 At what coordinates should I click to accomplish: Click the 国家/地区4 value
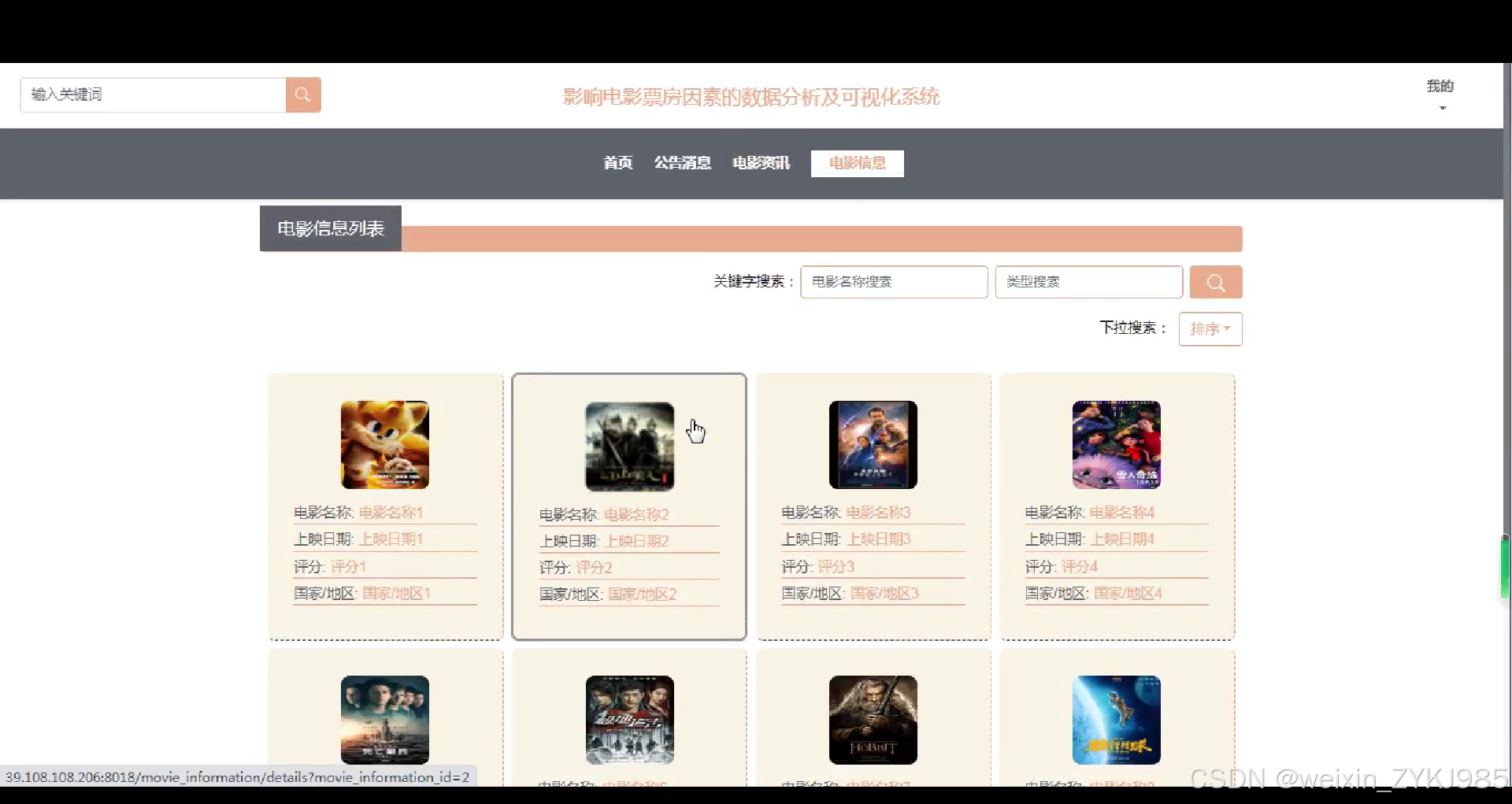coord(1128,594)
